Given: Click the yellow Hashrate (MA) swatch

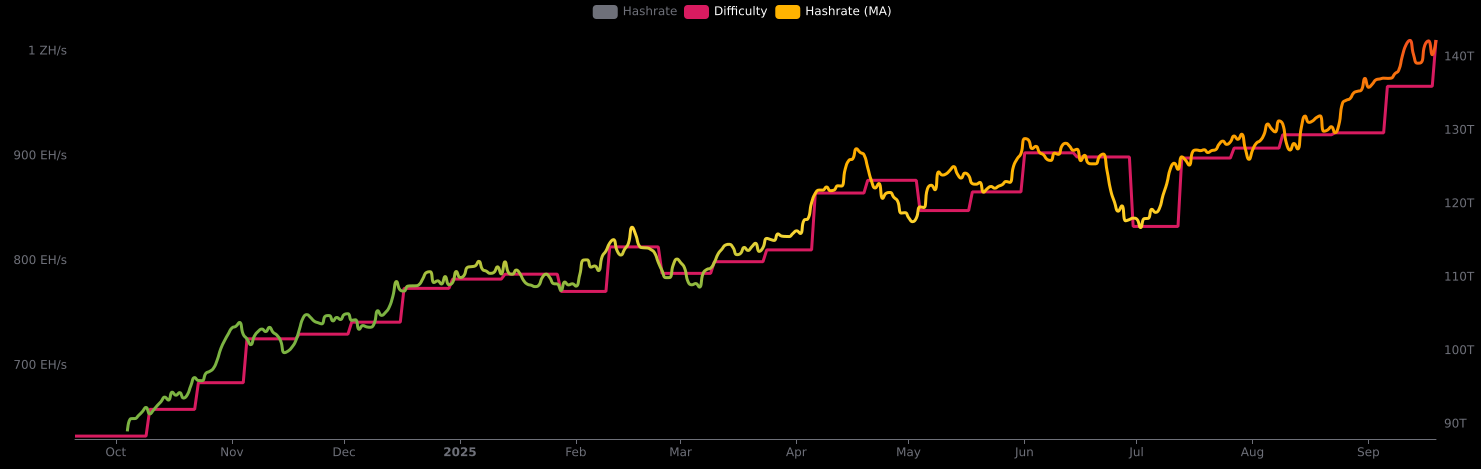Looking at the screenshot, I should [787, 12].
